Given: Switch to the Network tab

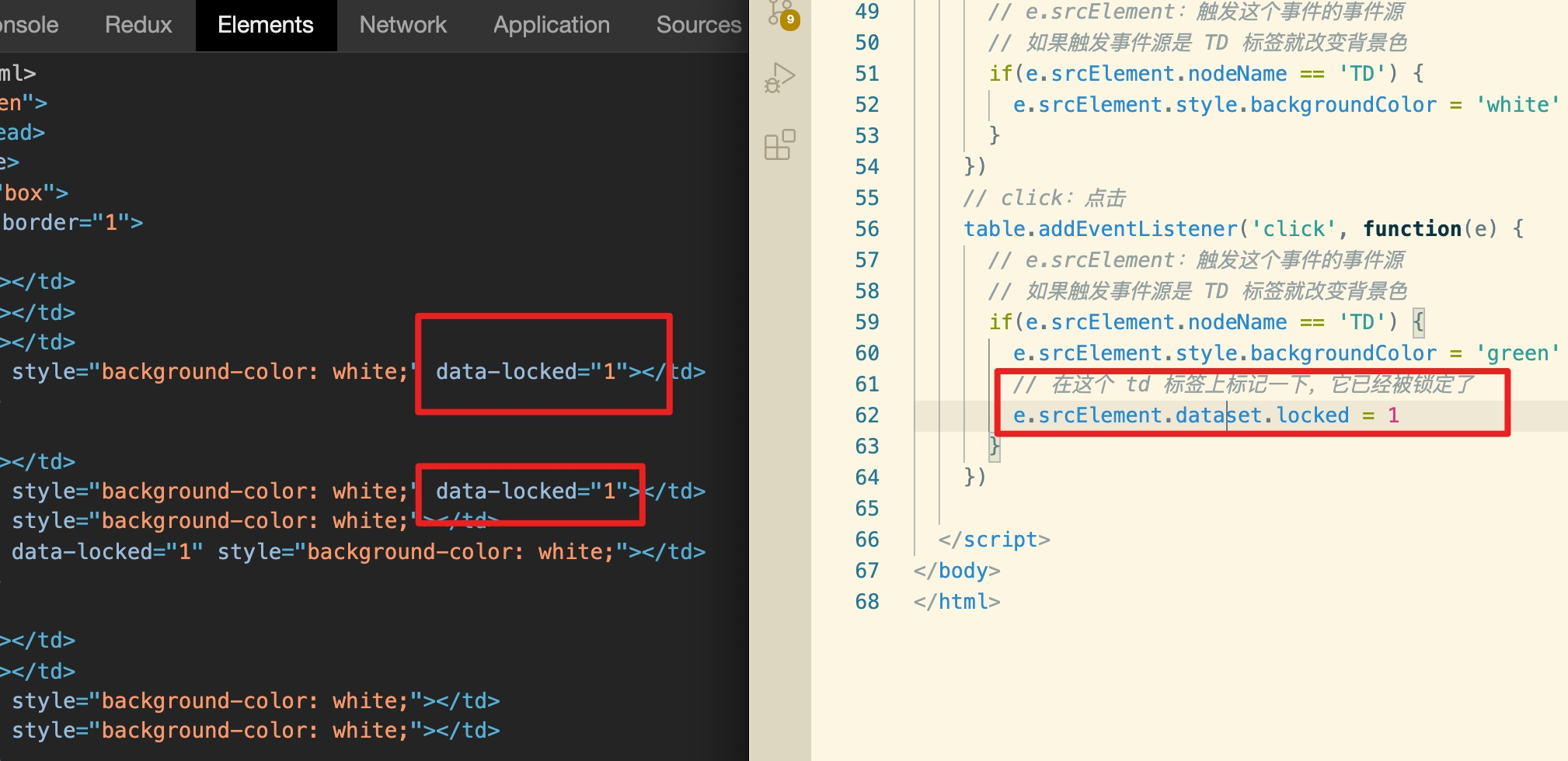Looking at the screenshot, I should point(403,25).
